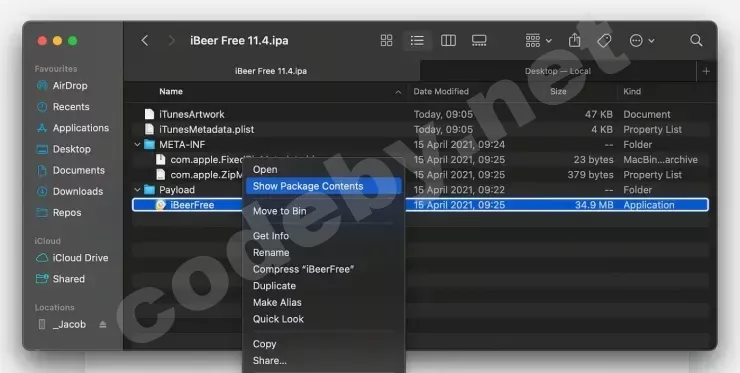This screenshot has width=740, height=373.
Task: Select the _Jacob device in sidebar
Action: [61, 324]
